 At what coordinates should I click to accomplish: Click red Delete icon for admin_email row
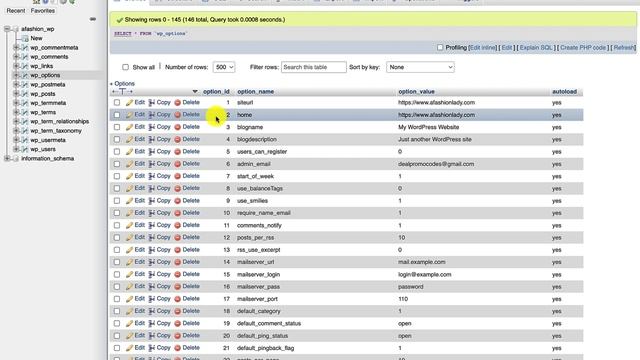(x=178, y=164)
